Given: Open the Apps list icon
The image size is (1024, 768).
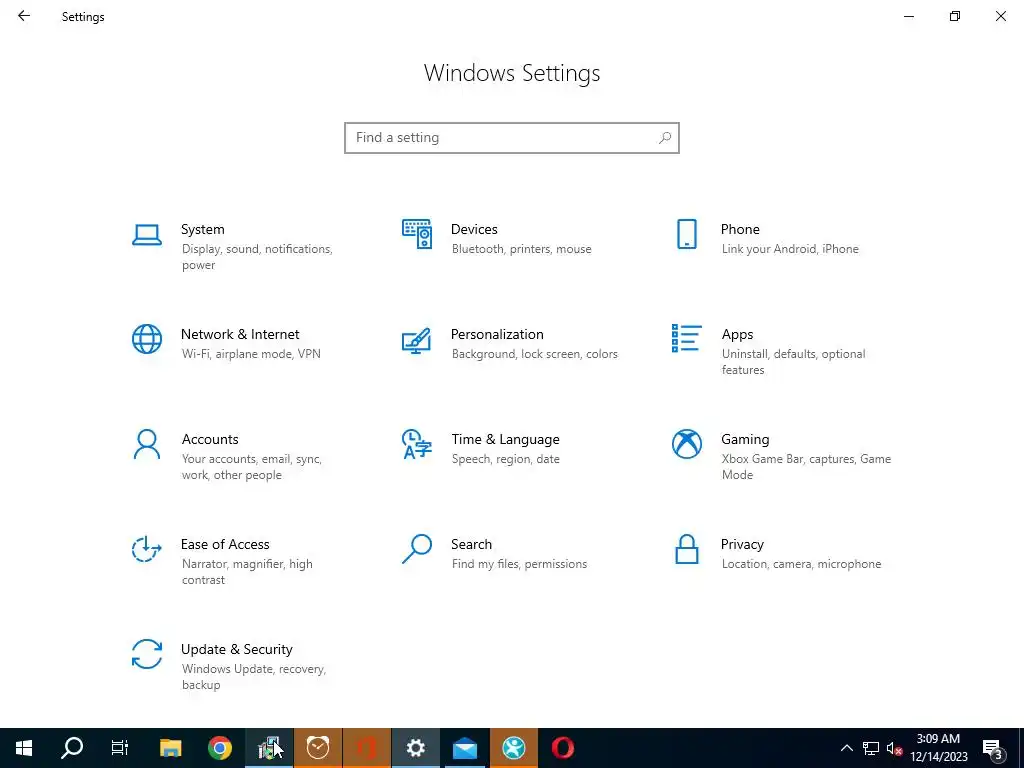Looking at the screenshot, I should coord(686,338).
